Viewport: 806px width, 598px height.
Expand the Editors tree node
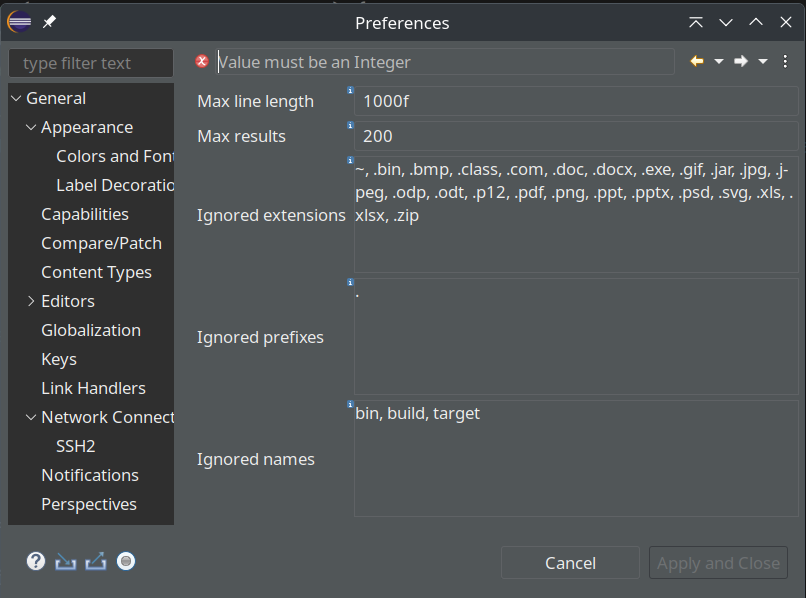click(31, 301)
